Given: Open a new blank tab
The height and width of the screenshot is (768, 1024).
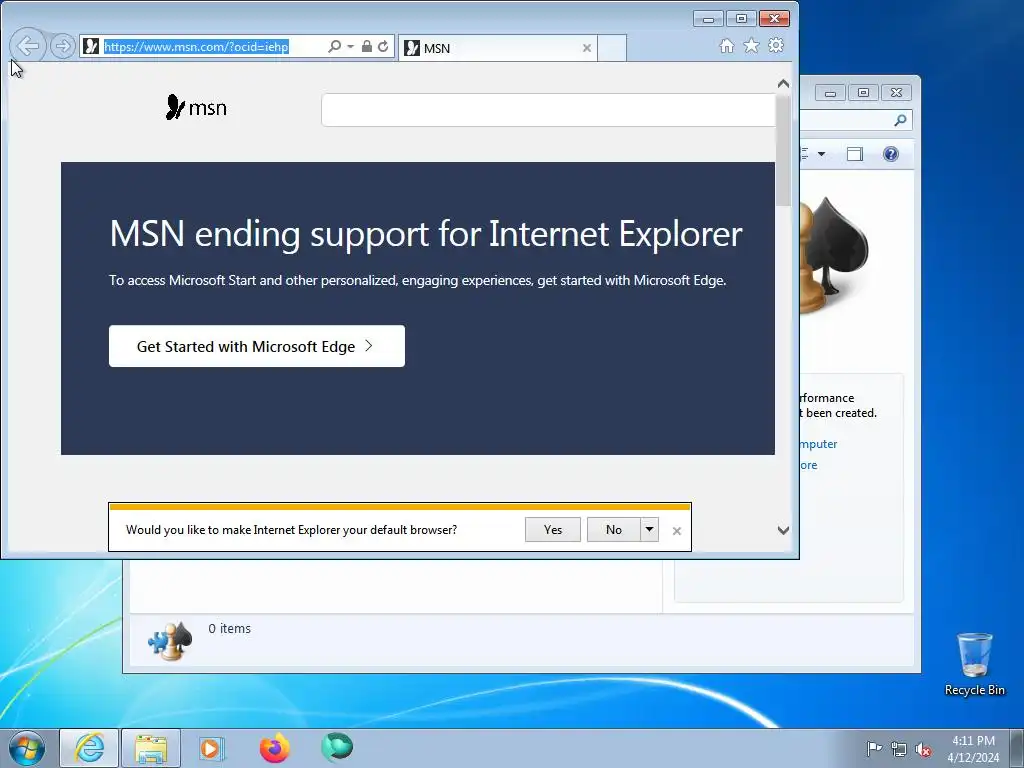Looking at the screenshot, I should point(612,48).
